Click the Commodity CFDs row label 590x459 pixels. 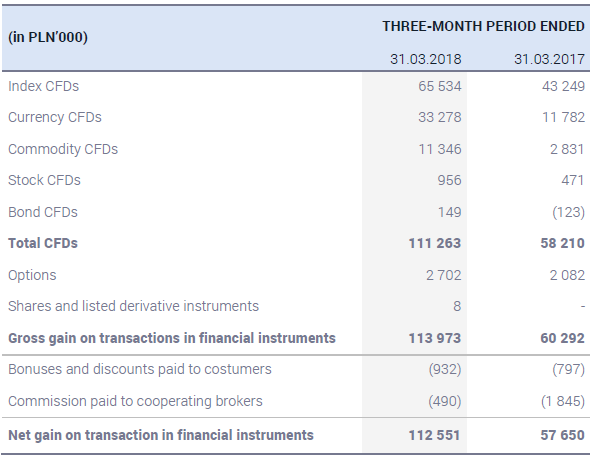pyautogui.click(x=63, y=149)
